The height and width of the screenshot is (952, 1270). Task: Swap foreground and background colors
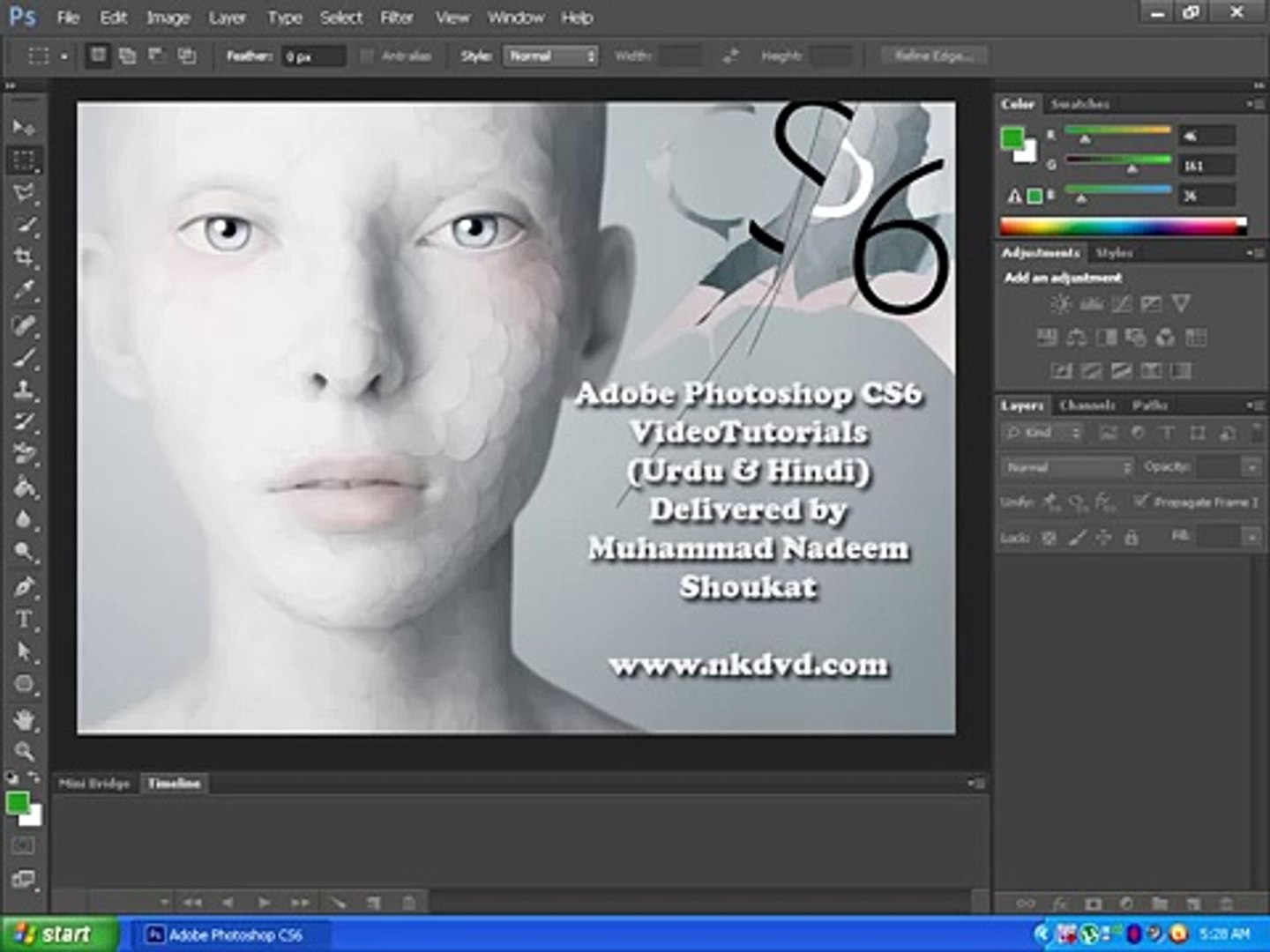[34, 777]
